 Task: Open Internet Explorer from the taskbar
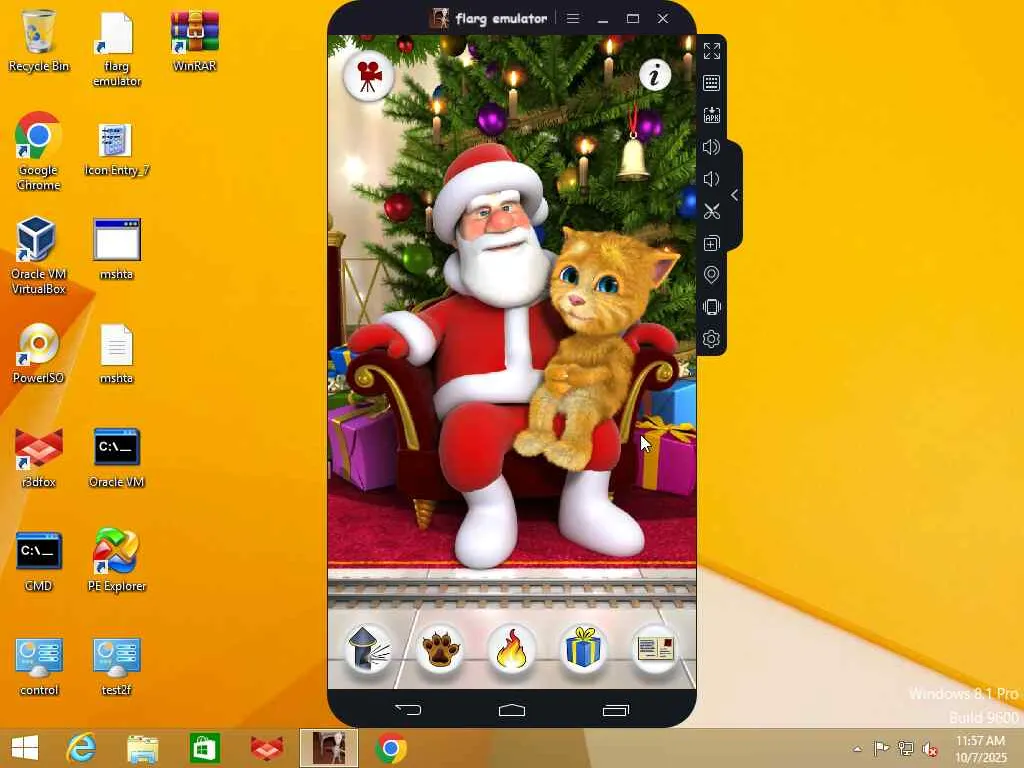point(81,748)
